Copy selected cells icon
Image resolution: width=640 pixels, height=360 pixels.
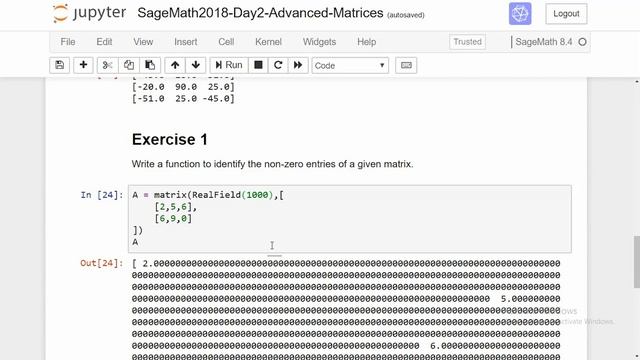click(x=129, y=65)
